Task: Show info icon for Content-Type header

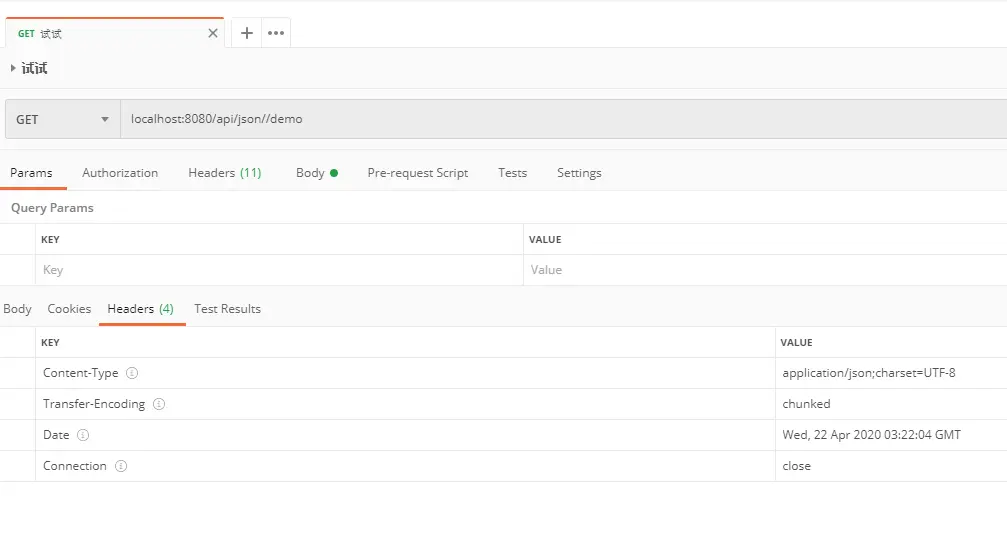Action: pos(132,373)
